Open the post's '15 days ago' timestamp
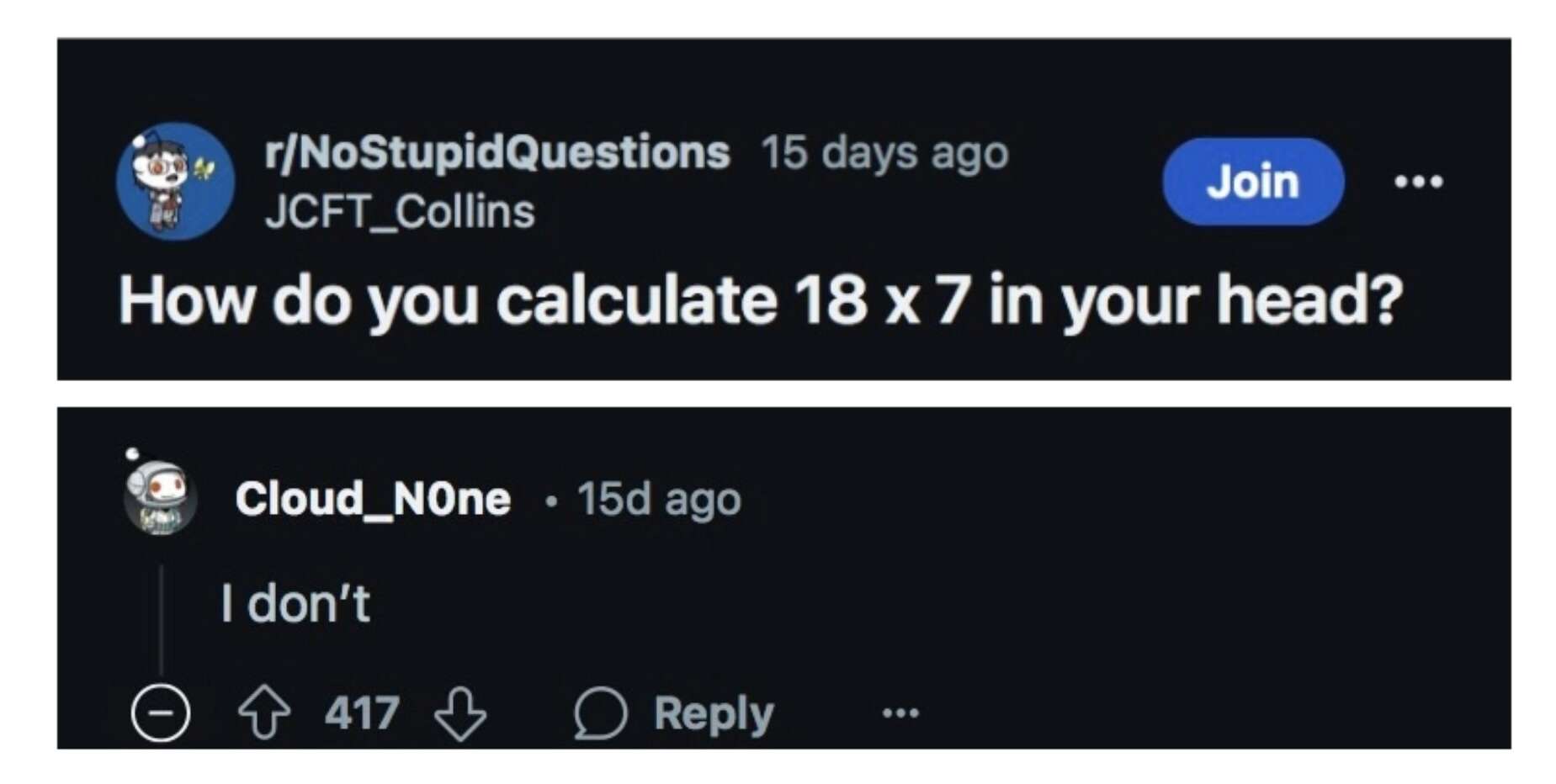 (x=884, y=153)
